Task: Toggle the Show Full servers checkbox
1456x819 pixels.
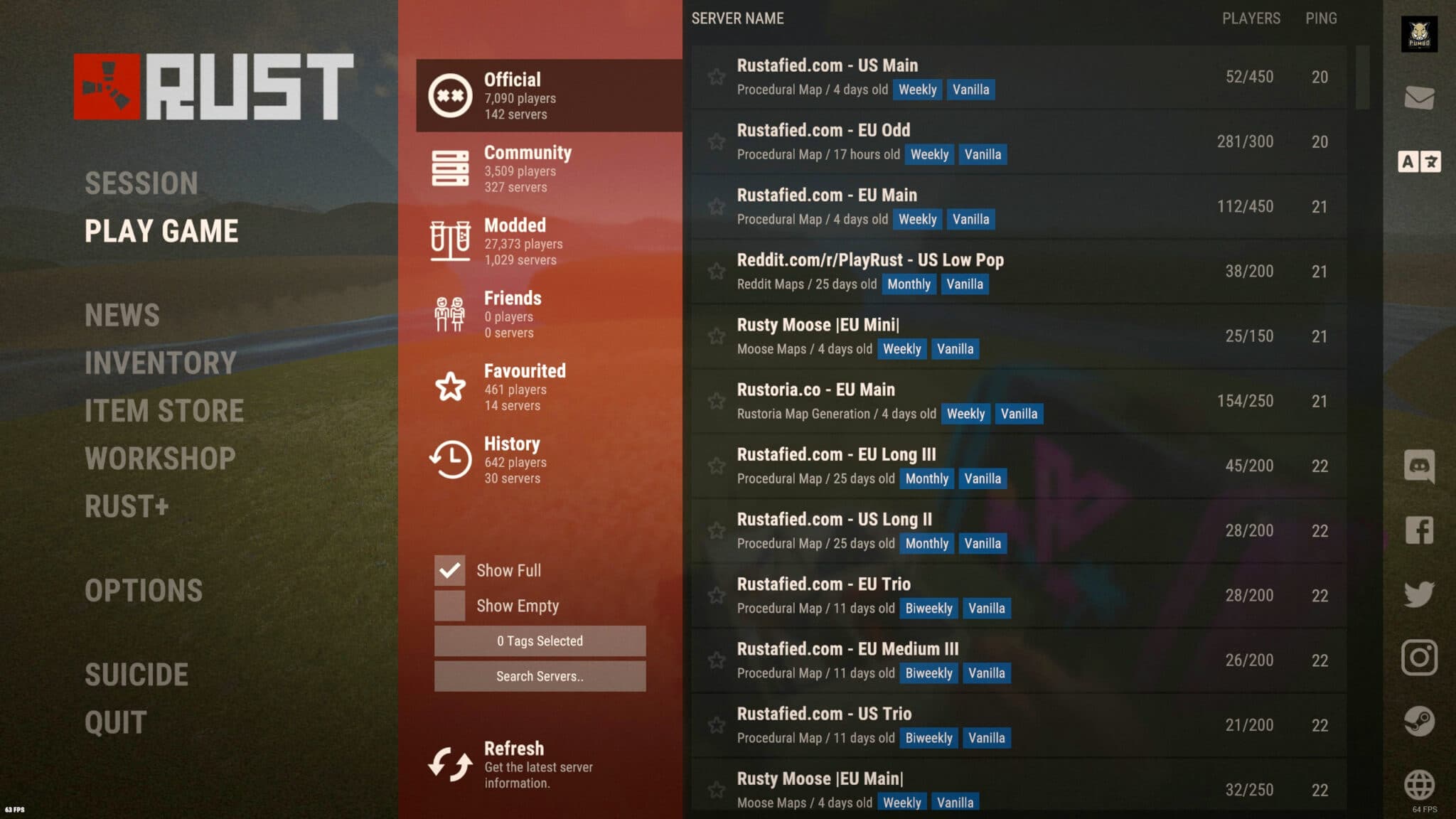Action: click(x=448, y=569)
